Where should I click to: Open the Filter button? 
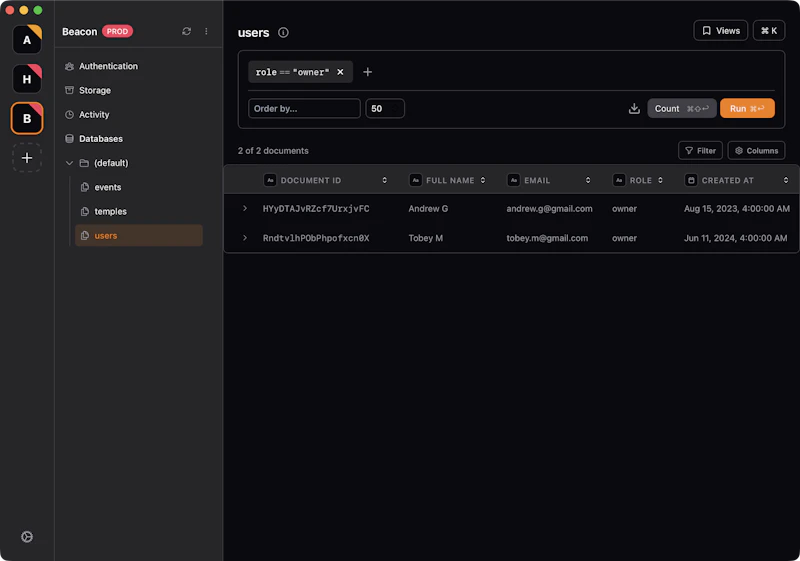[x=700, y=150]
